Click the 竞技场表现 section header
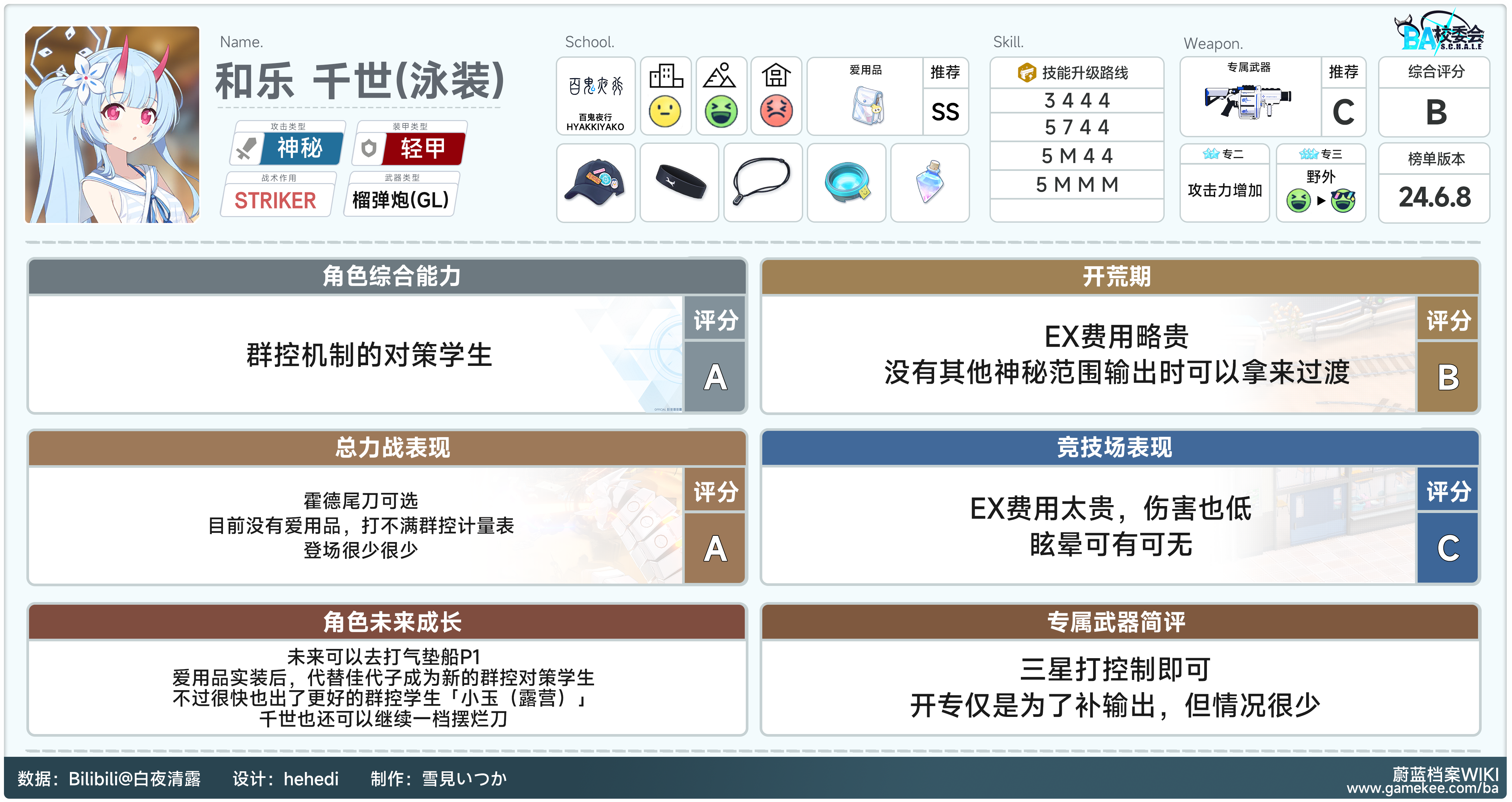1512x802 pixels. (1119, 447)
